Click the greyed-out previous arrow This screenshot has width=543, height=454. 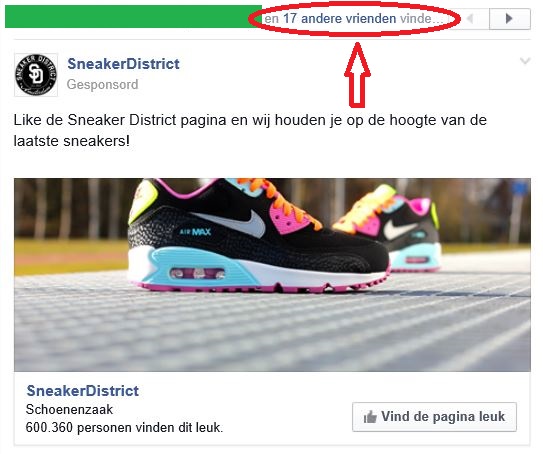(x=470, y=19)
